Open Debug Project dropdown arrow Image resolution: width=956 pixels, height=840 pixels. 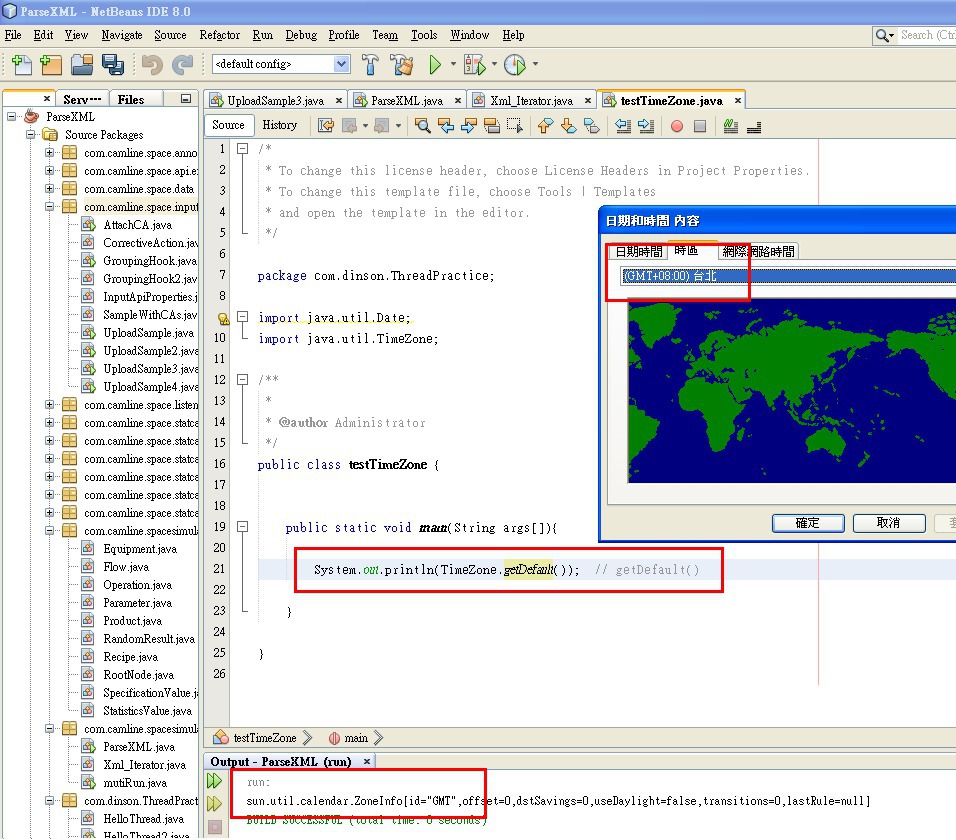pyautogui.click(x=494, y=64)
